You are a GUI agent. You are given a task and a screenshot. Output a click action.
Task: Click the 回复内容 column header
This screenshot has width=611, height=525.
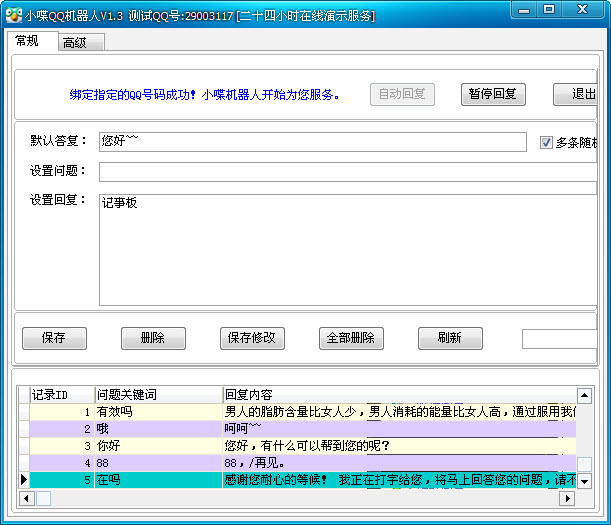pos(399,395)
